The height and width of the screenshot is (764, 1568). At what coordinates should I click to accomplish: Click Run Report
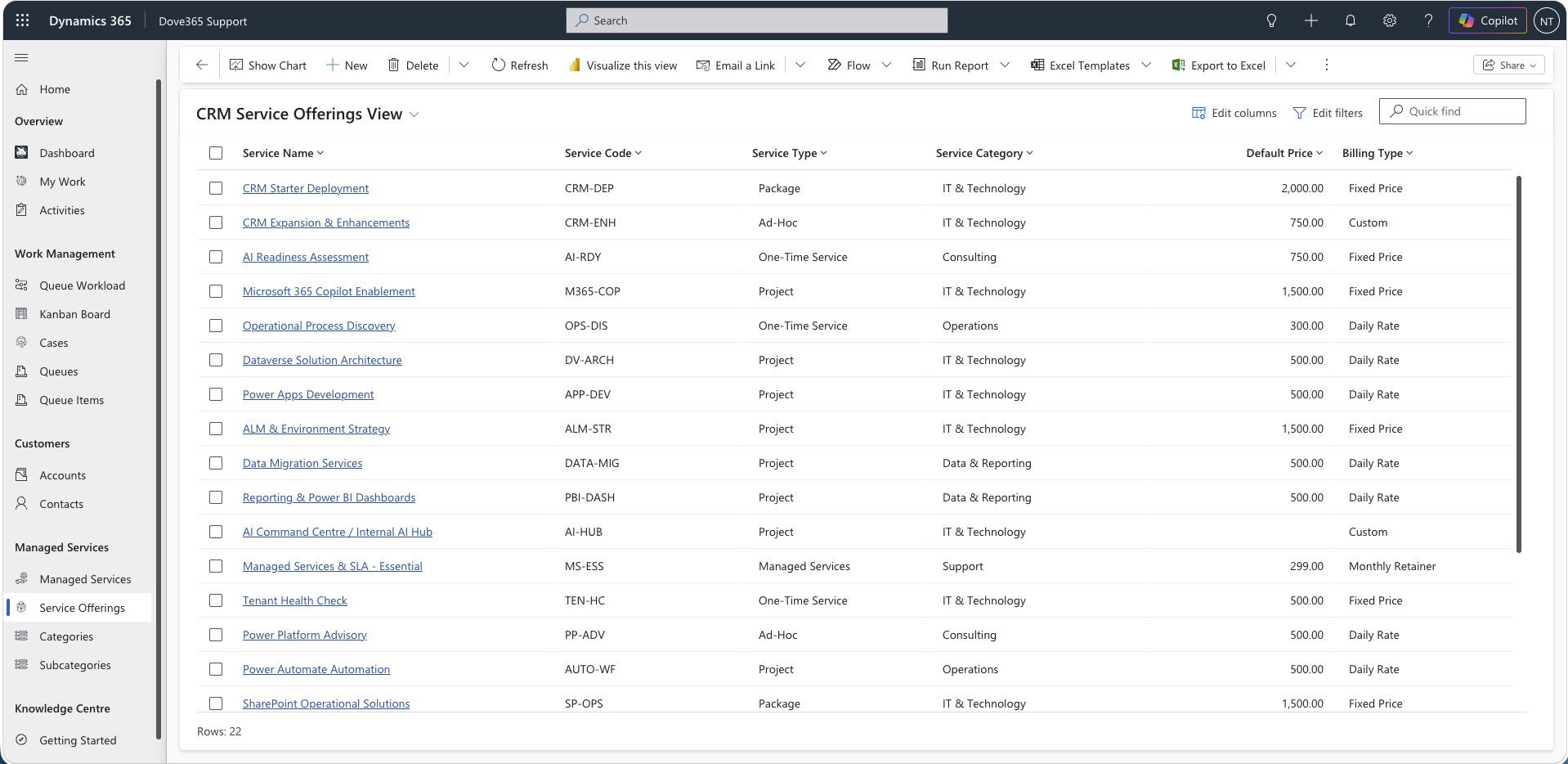point(951,65)
